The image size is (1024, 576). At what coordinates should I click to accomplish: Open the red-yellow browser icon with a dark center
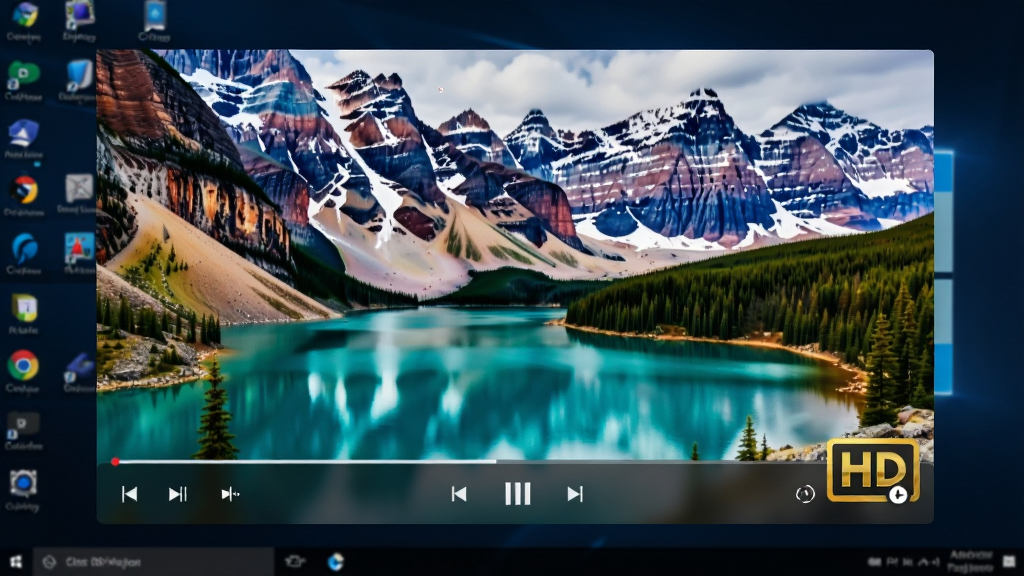[24, 191]
